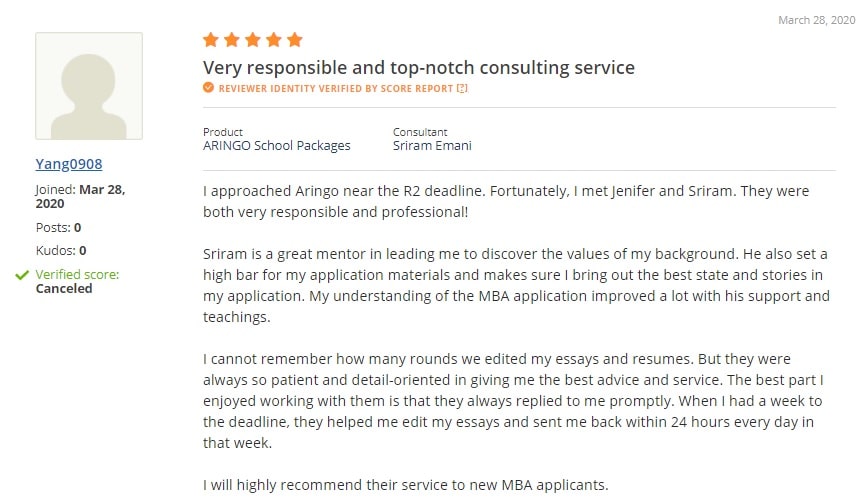Click the second orange rating star
This screenshot has height=500, width=867.
coord(232,39)
